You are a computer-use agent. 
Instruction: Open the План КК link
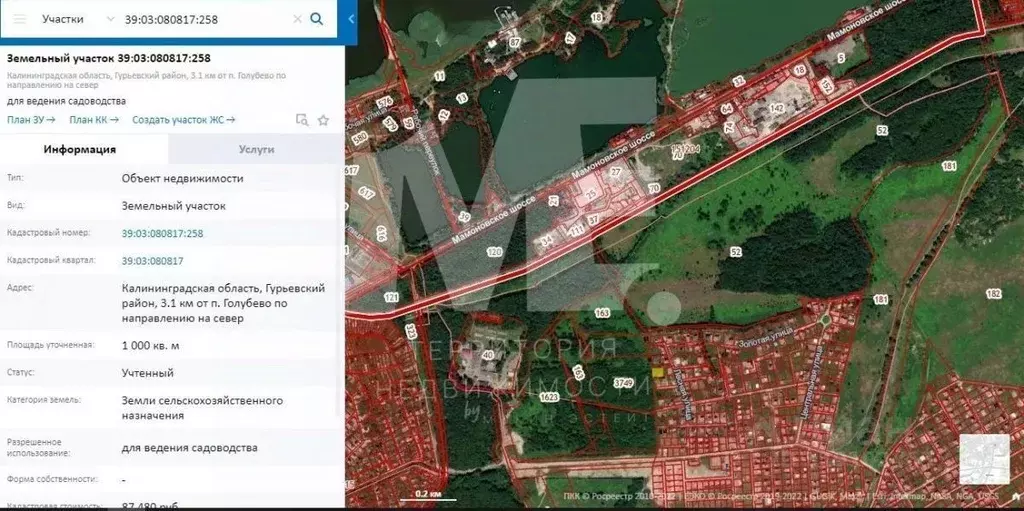point(94,120)
